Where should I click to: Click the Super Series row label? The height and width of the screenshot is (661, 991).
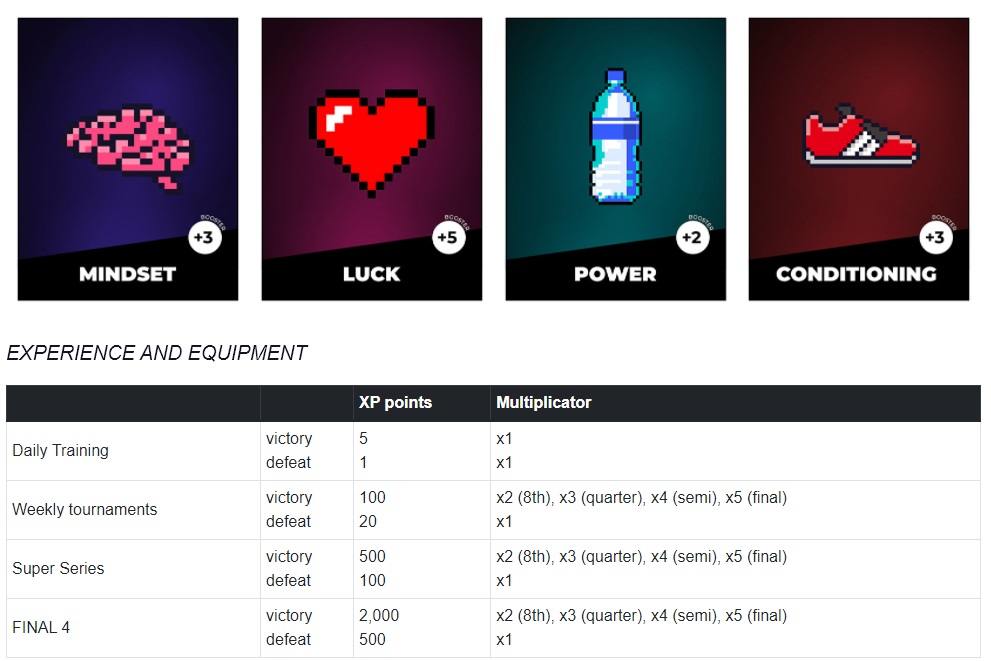58,569
